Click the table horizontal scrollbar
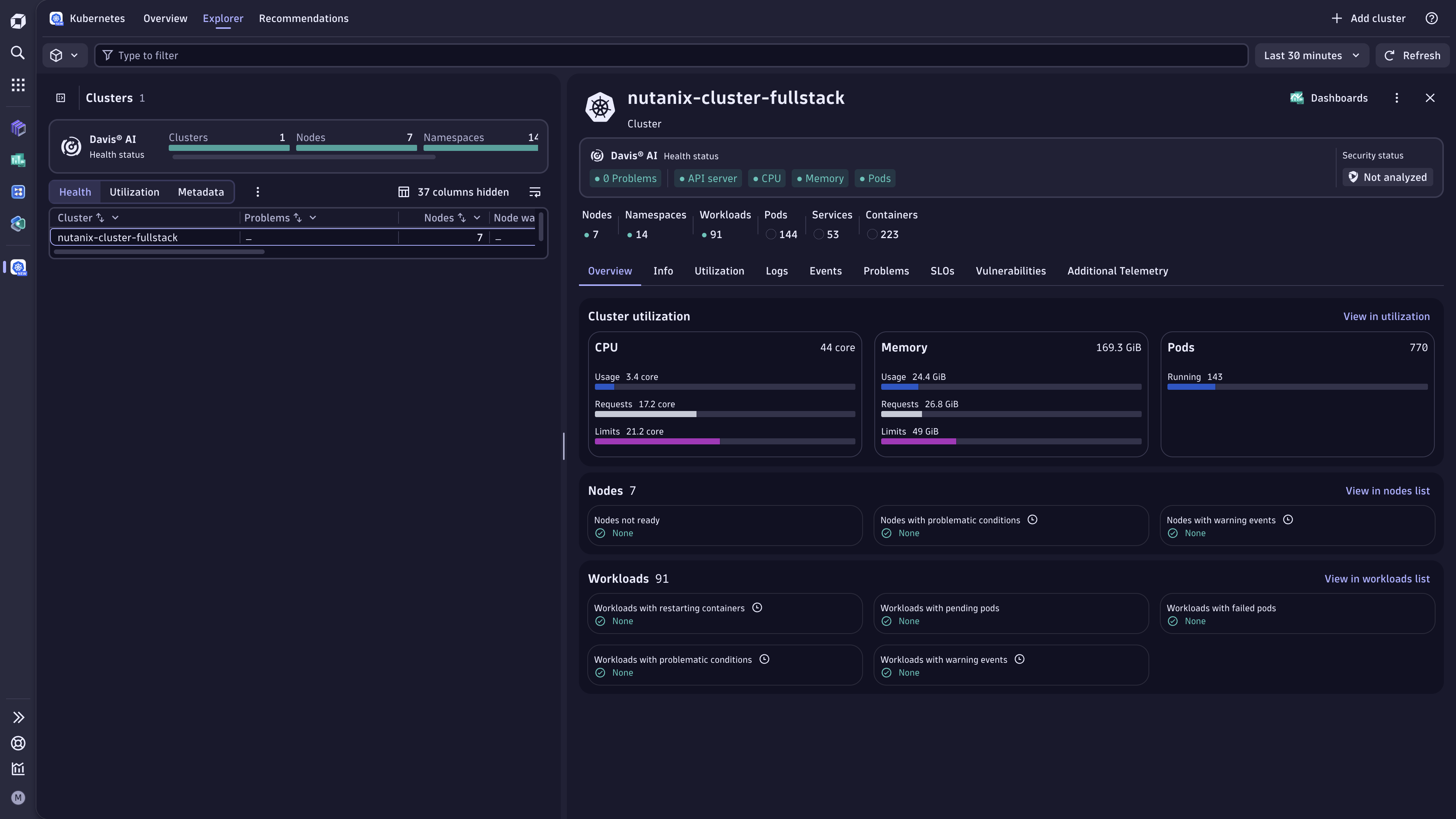Screen dimensions: 1456x819 159,252
